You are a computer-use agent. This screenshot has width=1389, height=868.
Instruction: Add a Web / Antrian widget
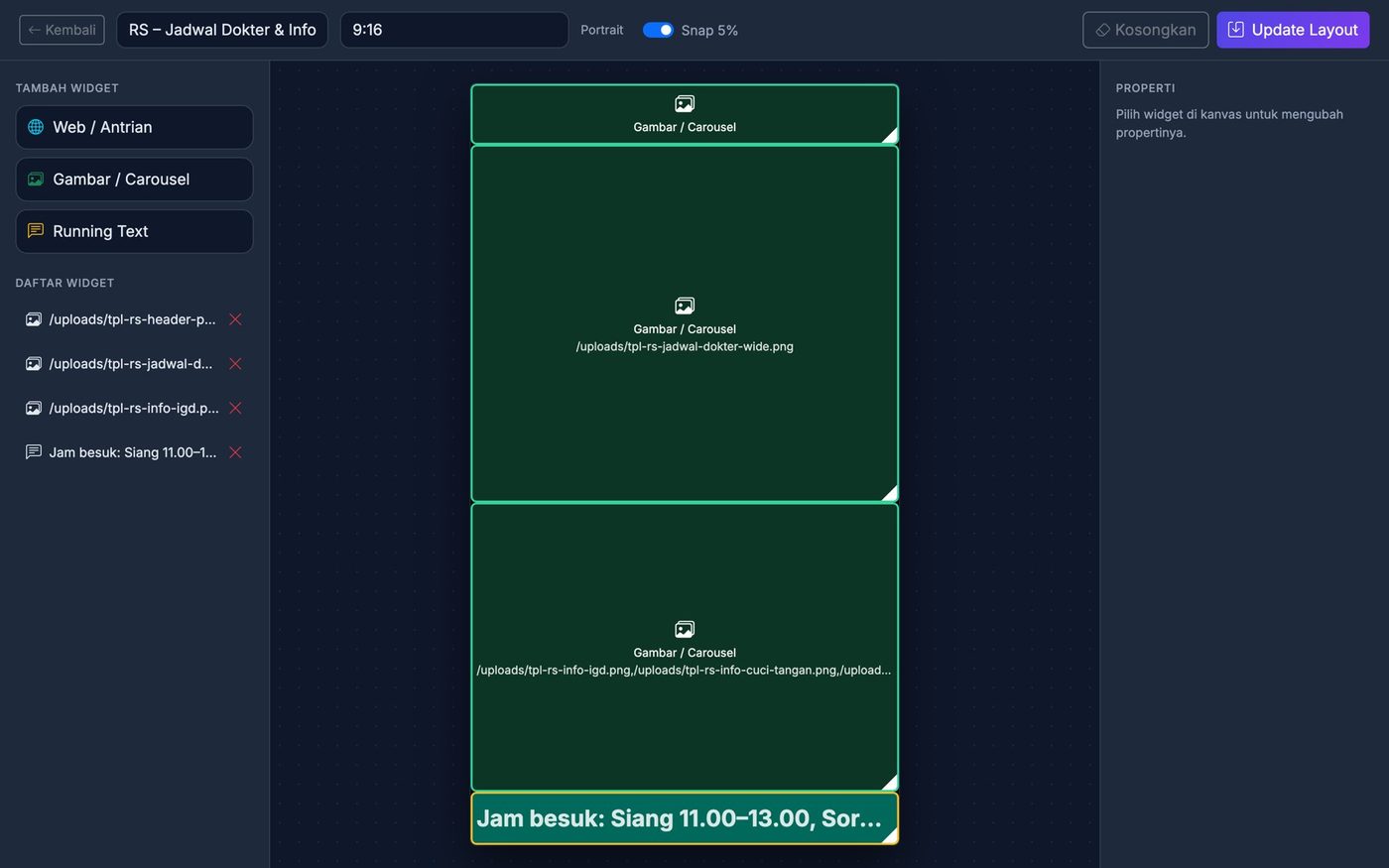tap(134, 127)
